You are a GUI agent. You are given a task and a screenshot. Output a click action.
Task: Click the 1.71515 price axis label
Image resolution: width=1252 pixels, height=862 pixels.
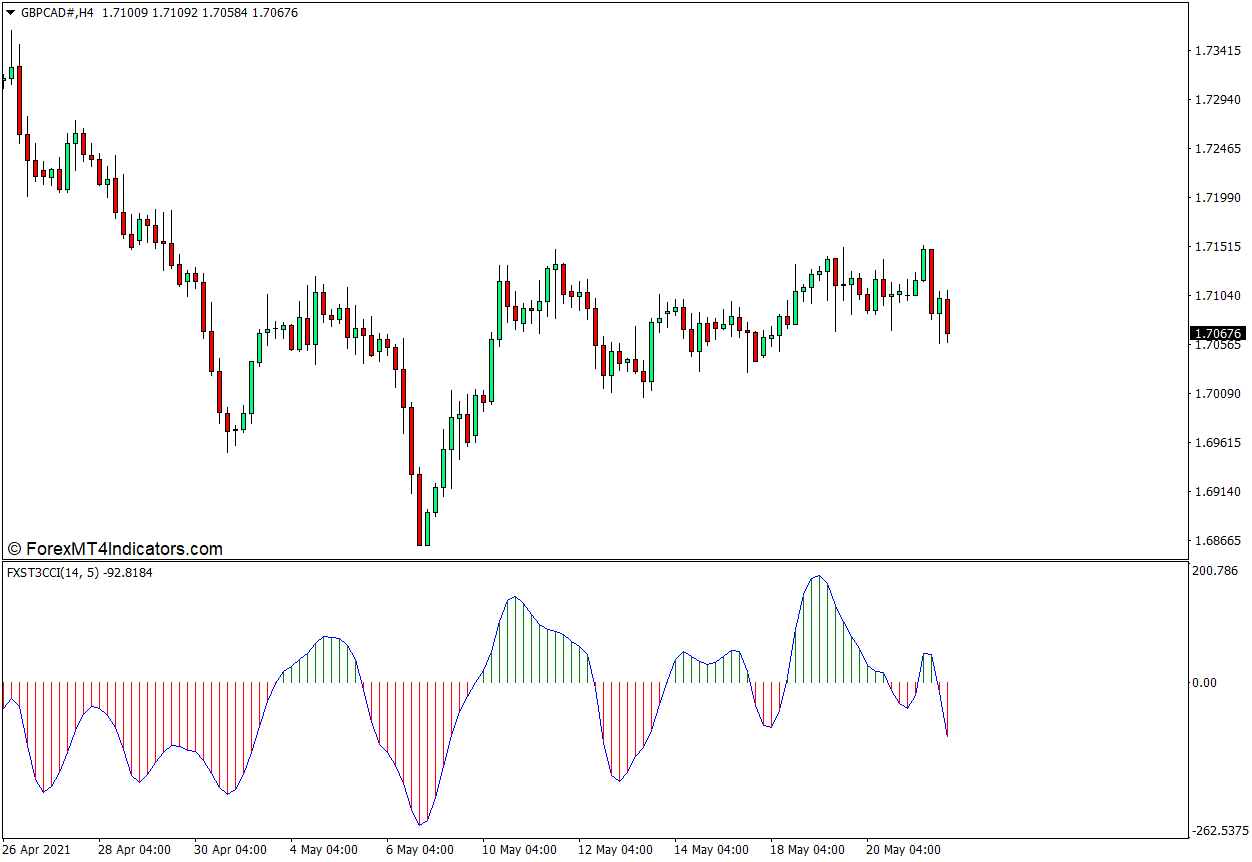(1217, 246)
